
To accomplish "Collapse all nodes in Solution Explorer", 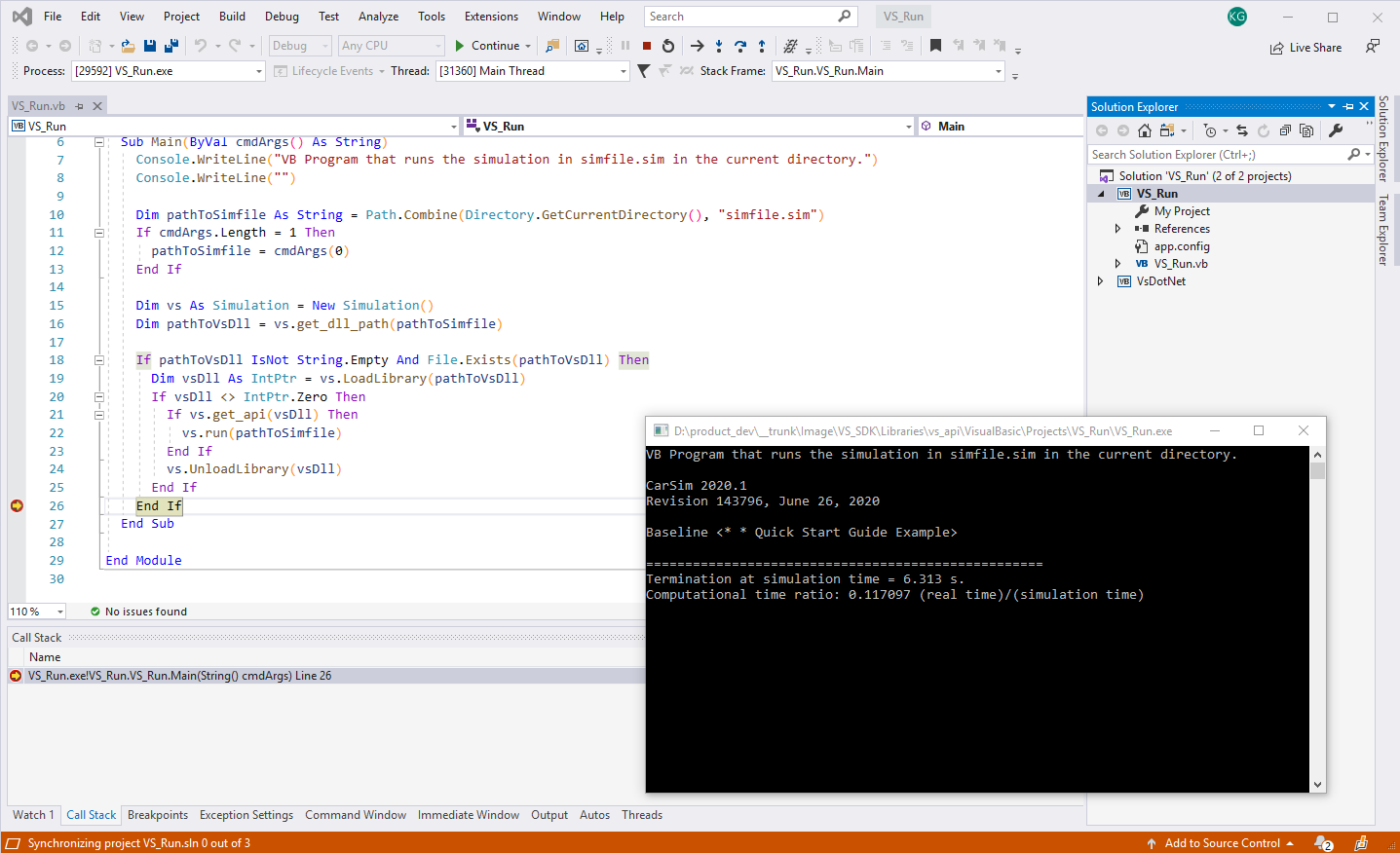I will [1285, 130].
